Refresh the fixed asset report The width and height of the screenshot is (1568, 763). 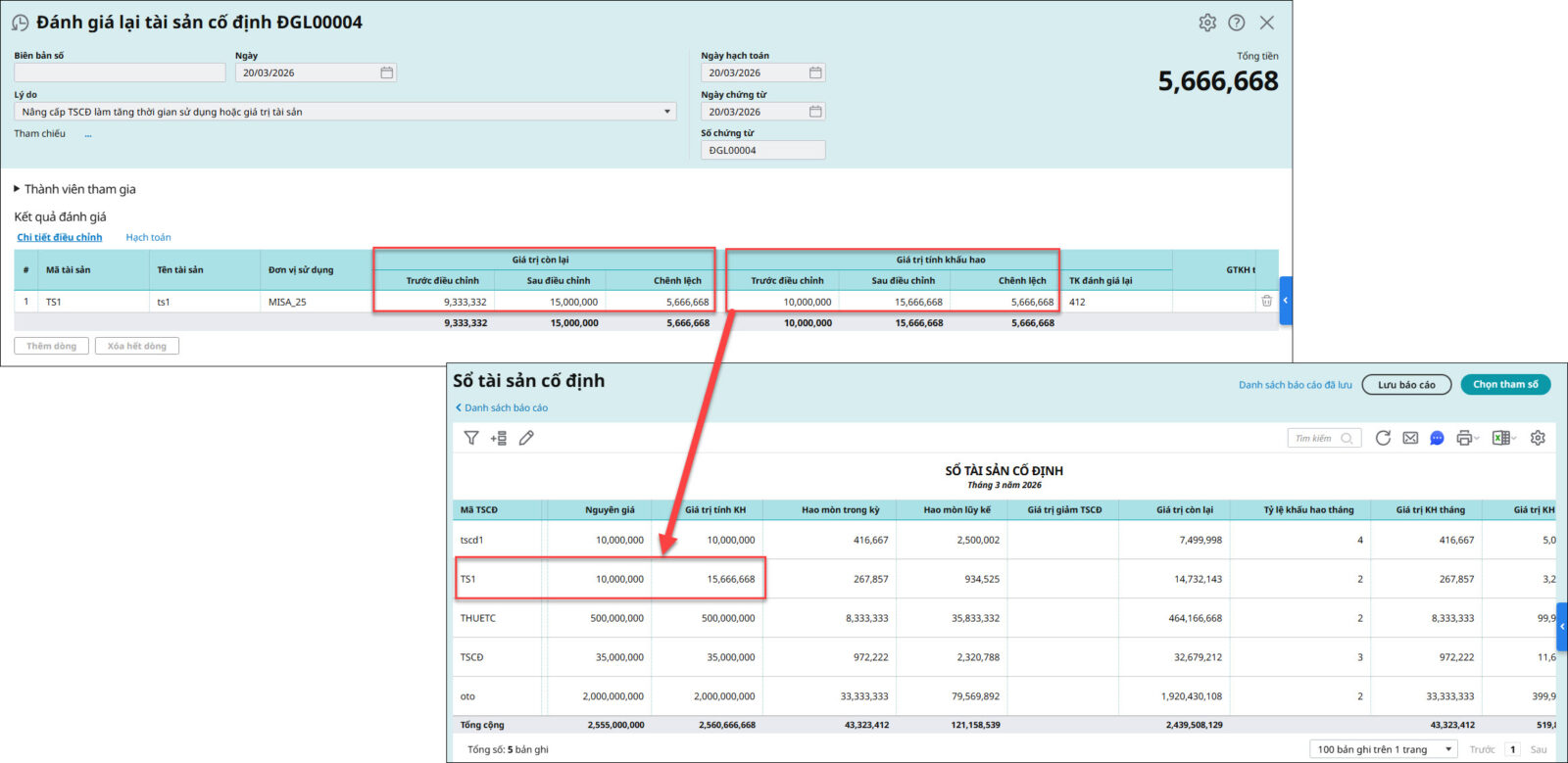click(x=1383, y=438)
